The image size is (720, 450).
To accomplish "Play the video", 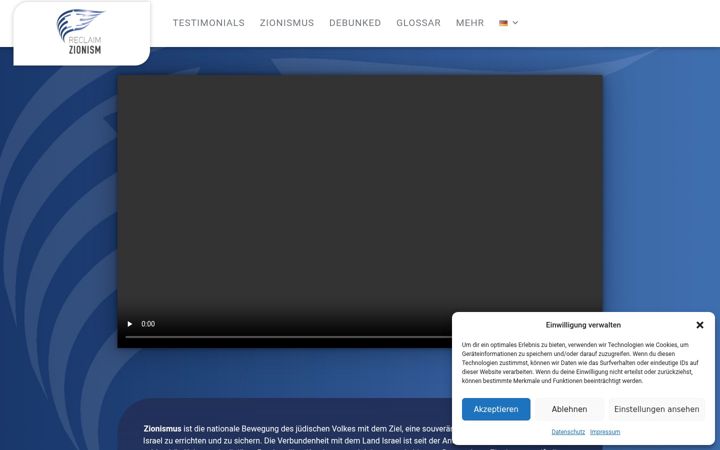I will point(129,324).
